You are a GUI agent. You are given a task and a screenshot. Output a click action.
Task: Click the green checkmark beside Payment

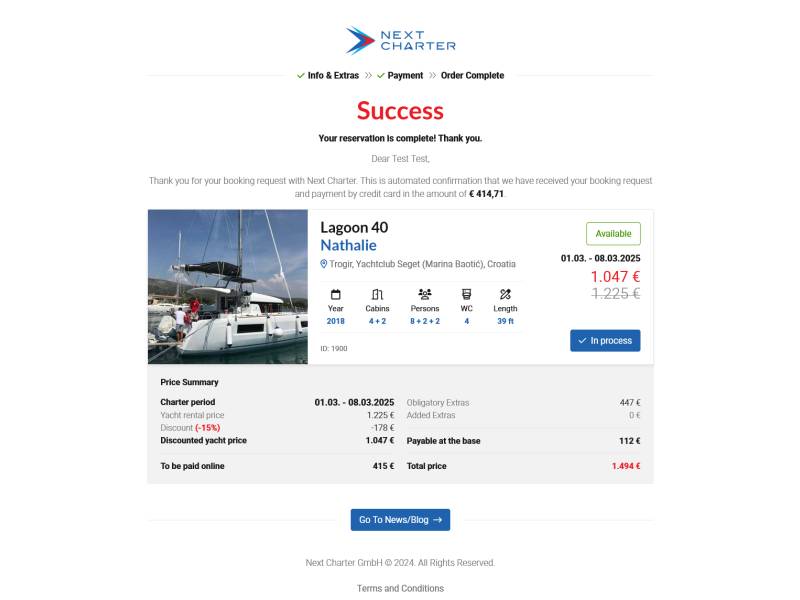coord(381,76)
